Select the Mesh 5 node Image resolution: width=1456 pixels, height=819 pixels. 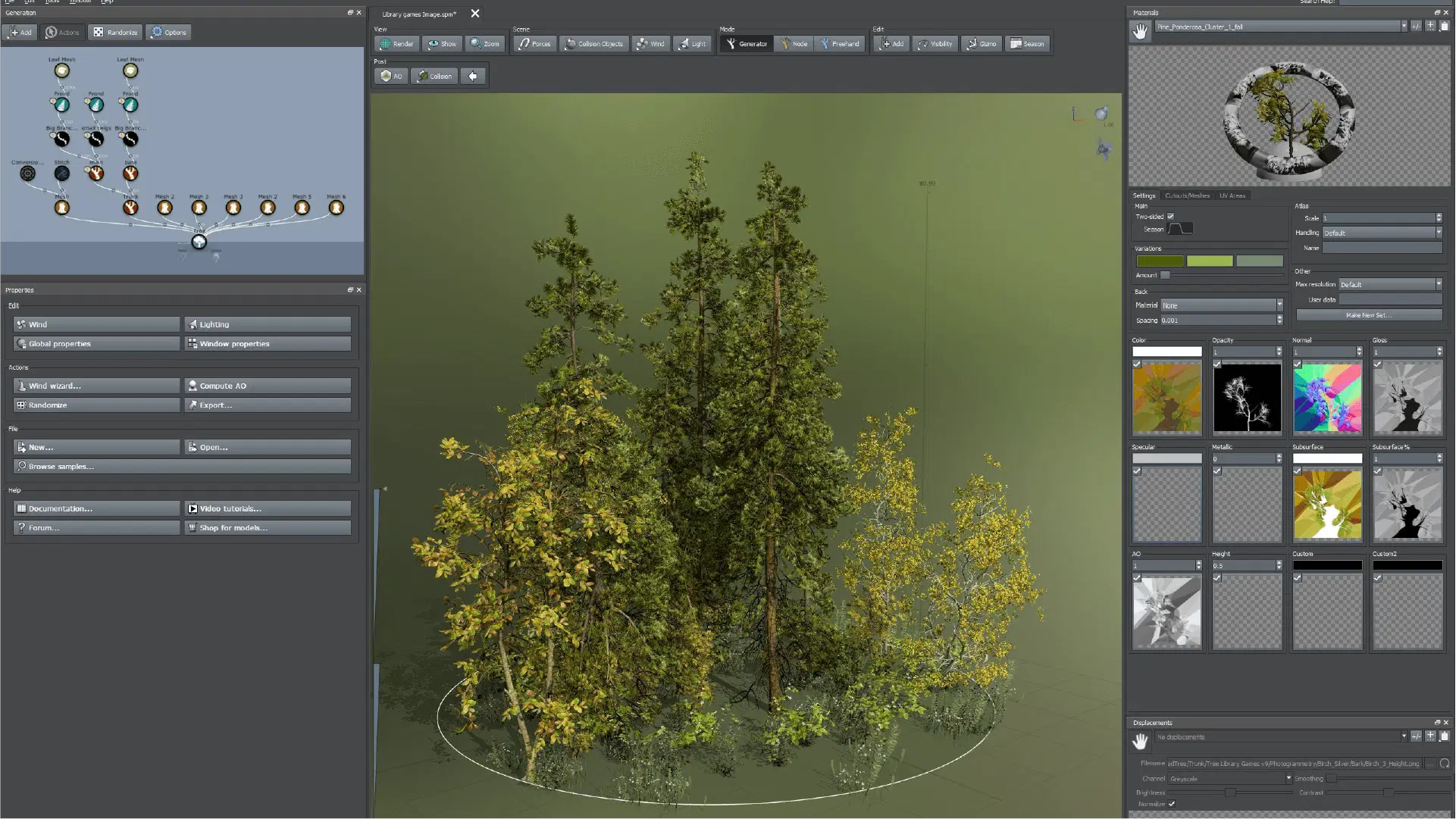(x=302, y=207)
